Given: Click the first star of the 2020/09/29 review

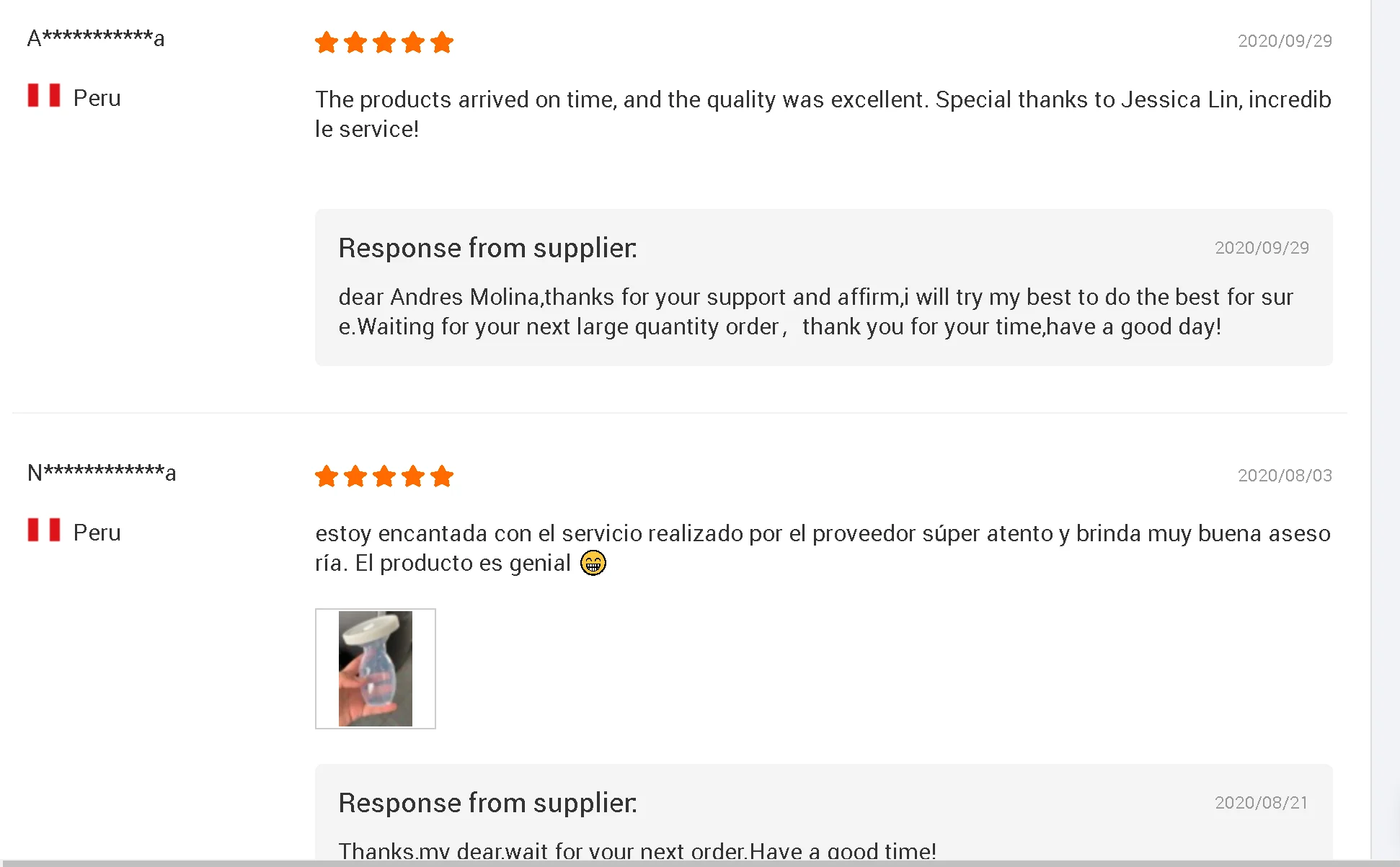Looking at the screenshot, I should (x=327, y=43).
